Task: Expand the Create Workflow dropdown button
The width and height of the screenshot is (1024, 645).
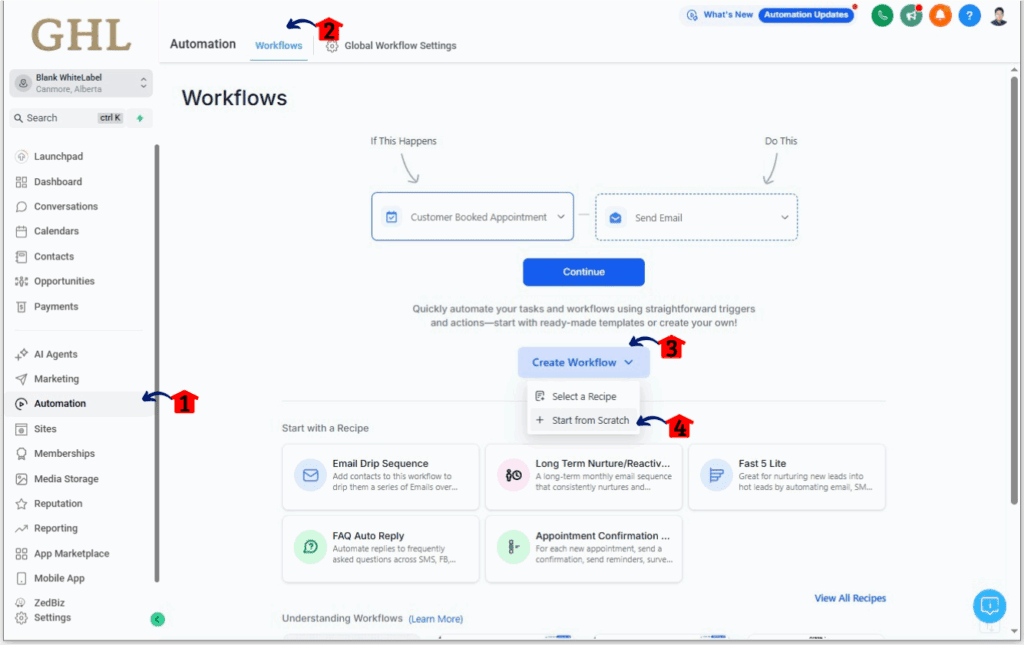Action: (x=584, y=362)
